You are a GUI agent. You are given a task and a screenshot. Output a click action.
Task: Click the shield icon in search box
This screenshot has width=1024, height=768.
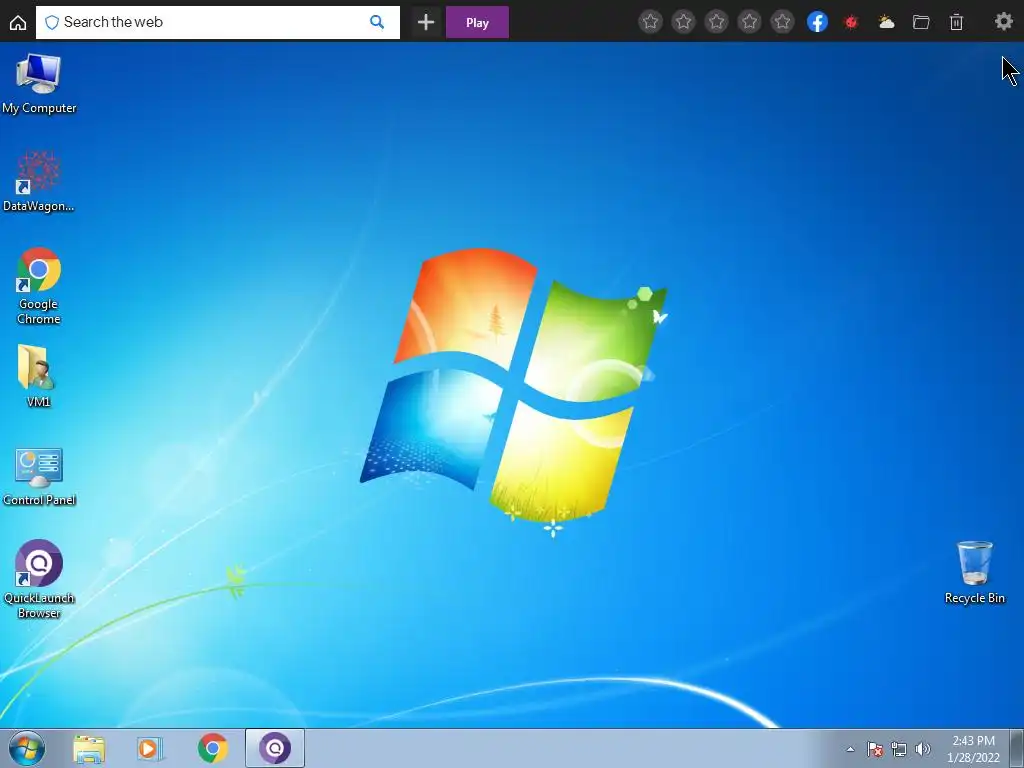(52, 22)
